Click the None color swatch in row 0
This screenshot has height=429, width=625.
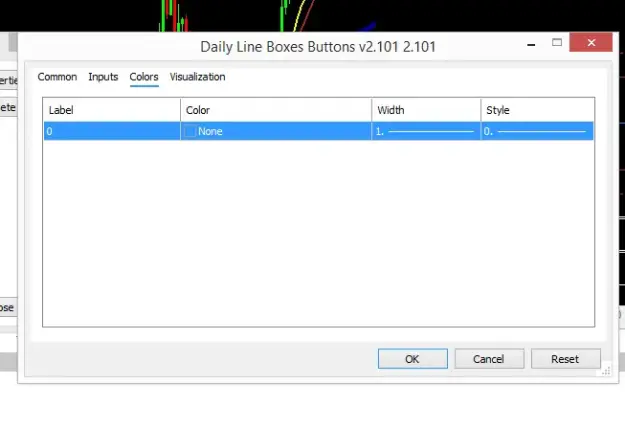coord(190,131)
